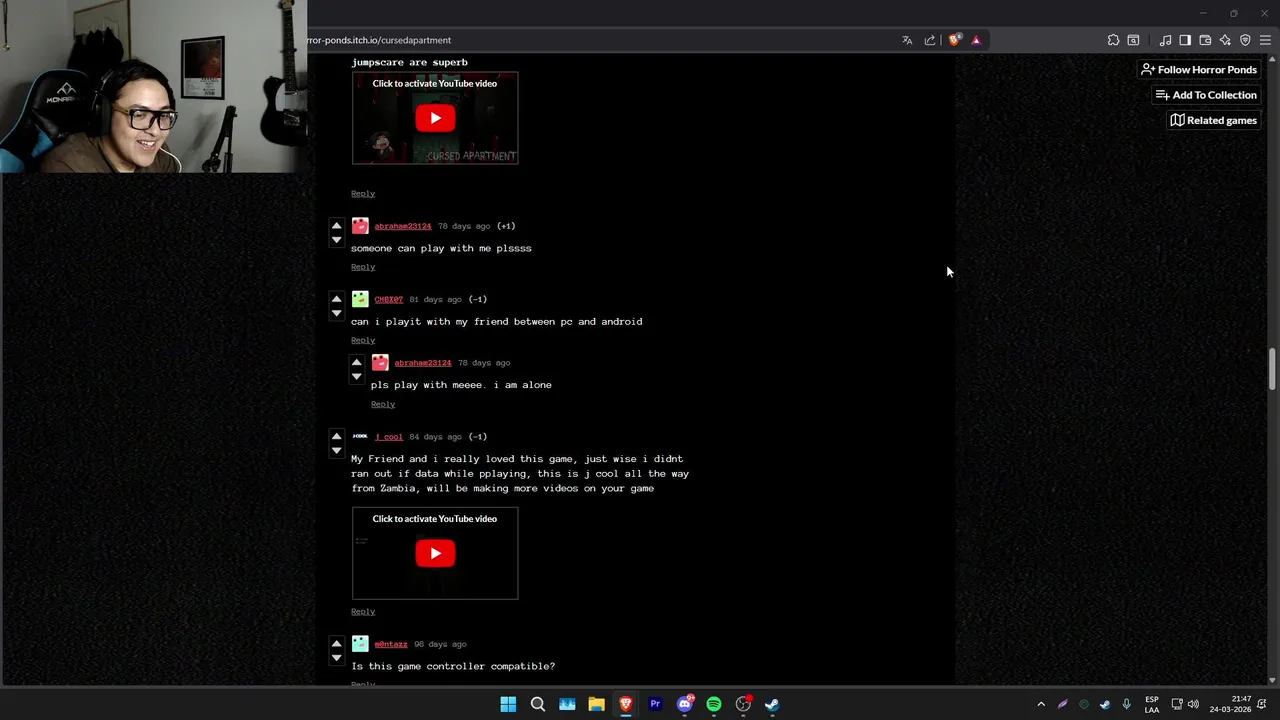This screenshot has height=720, width=1280.
Task: Upvote j_cool's comment
Action: point(336,436)
